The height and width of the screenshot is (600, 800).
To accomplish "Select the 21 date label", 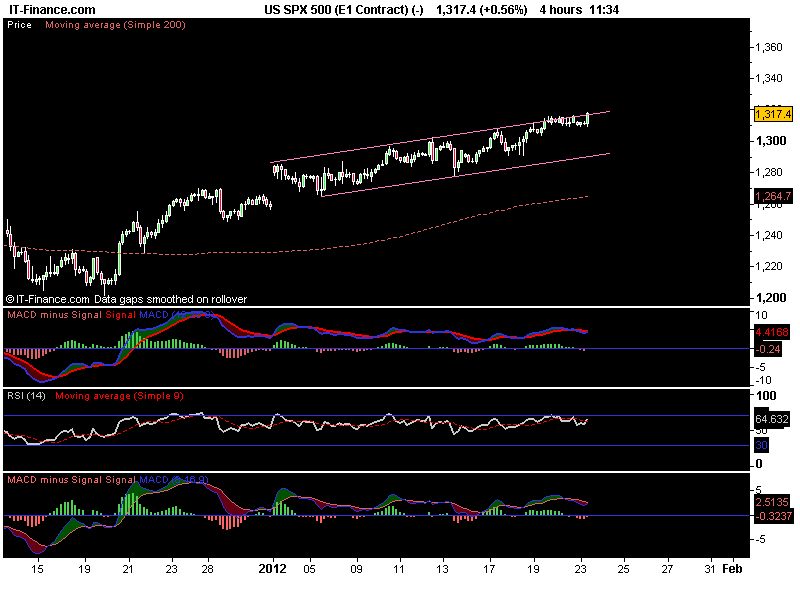I will (x=128, y=569).
